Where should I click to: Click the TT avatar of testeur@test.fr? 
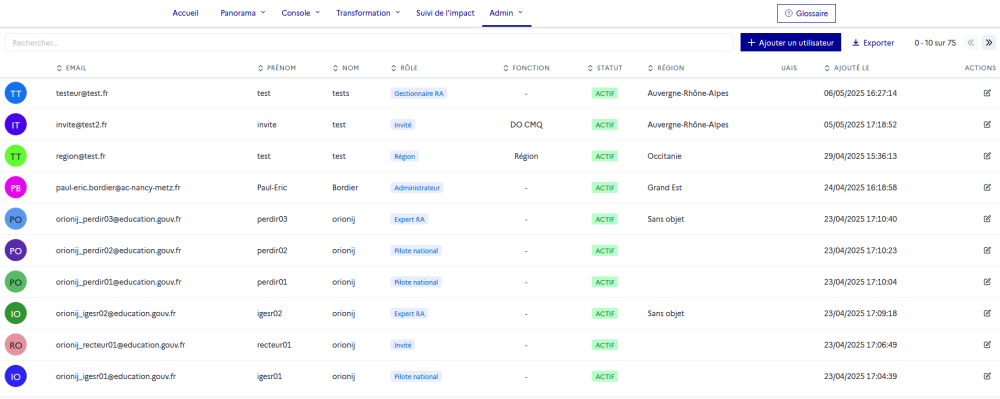pyautogui.click(x=15, y=93)
